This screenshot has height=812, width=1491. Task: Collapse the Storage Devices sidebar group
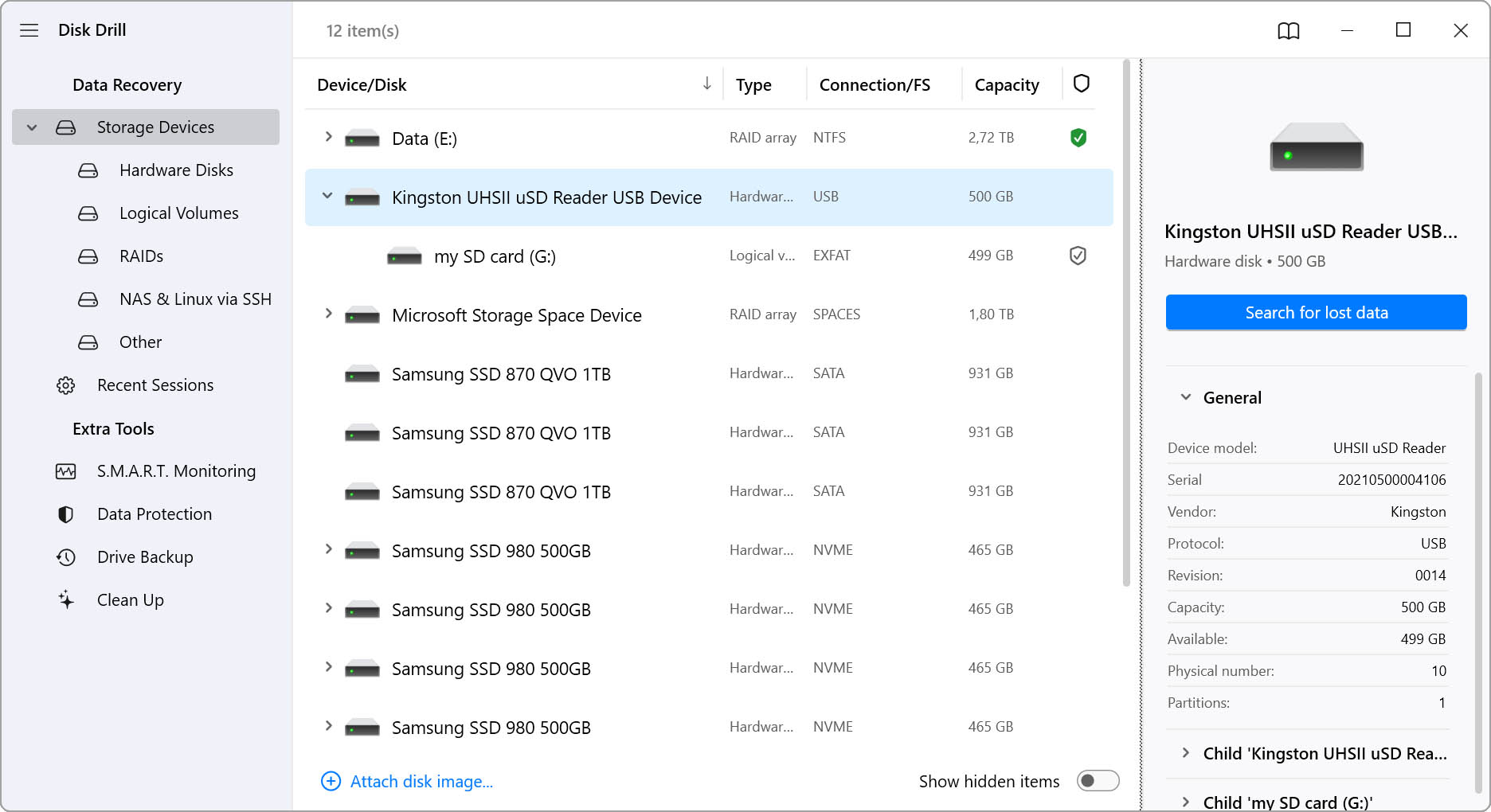point(32,127)
